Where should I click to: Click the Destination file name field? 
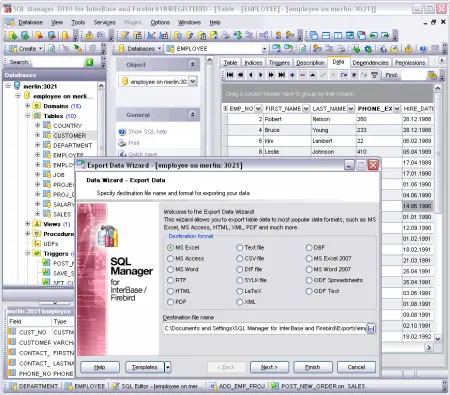coord(265,329)
